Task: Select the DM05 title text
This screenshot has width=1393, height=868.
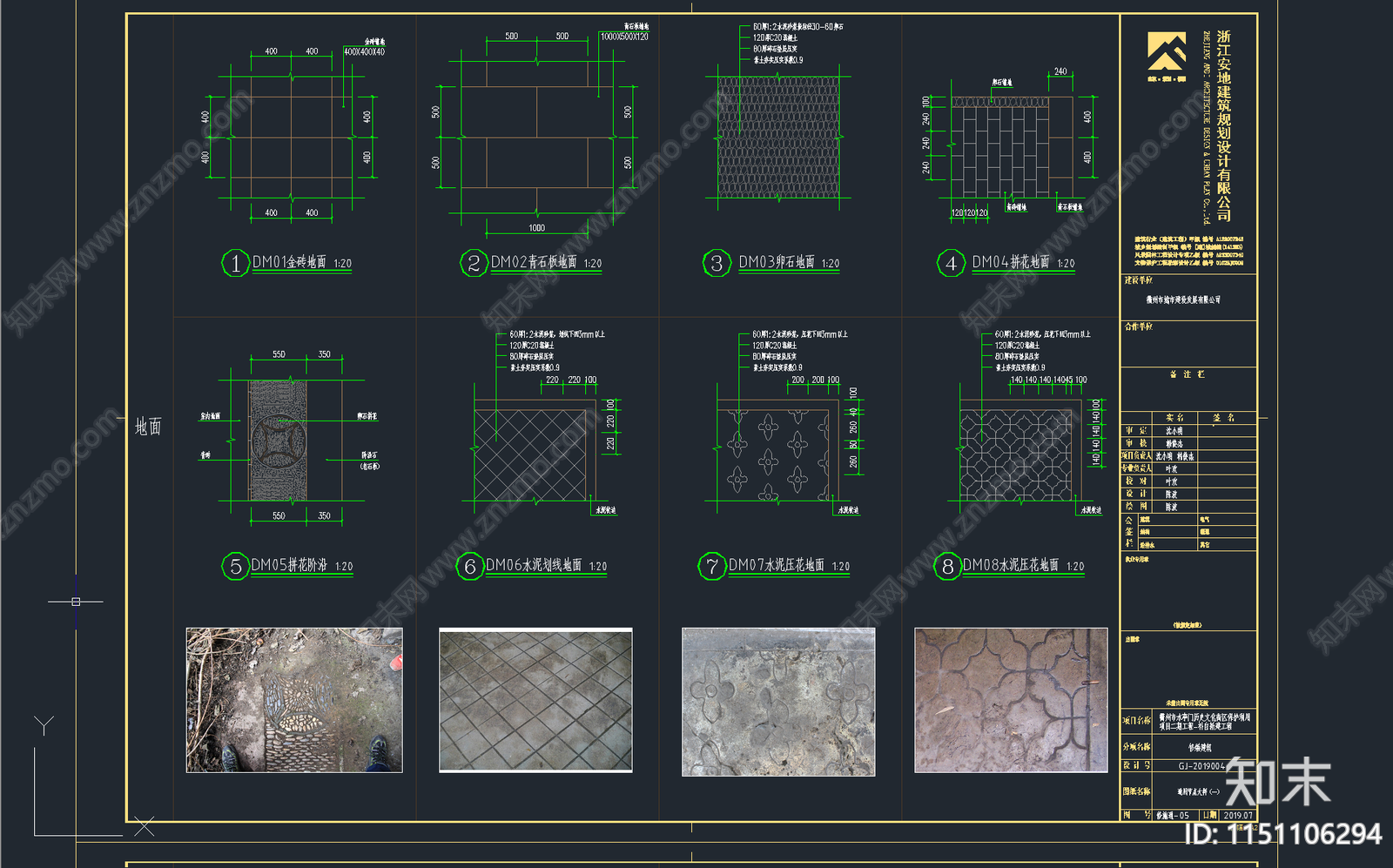Action: coord(289,565)
